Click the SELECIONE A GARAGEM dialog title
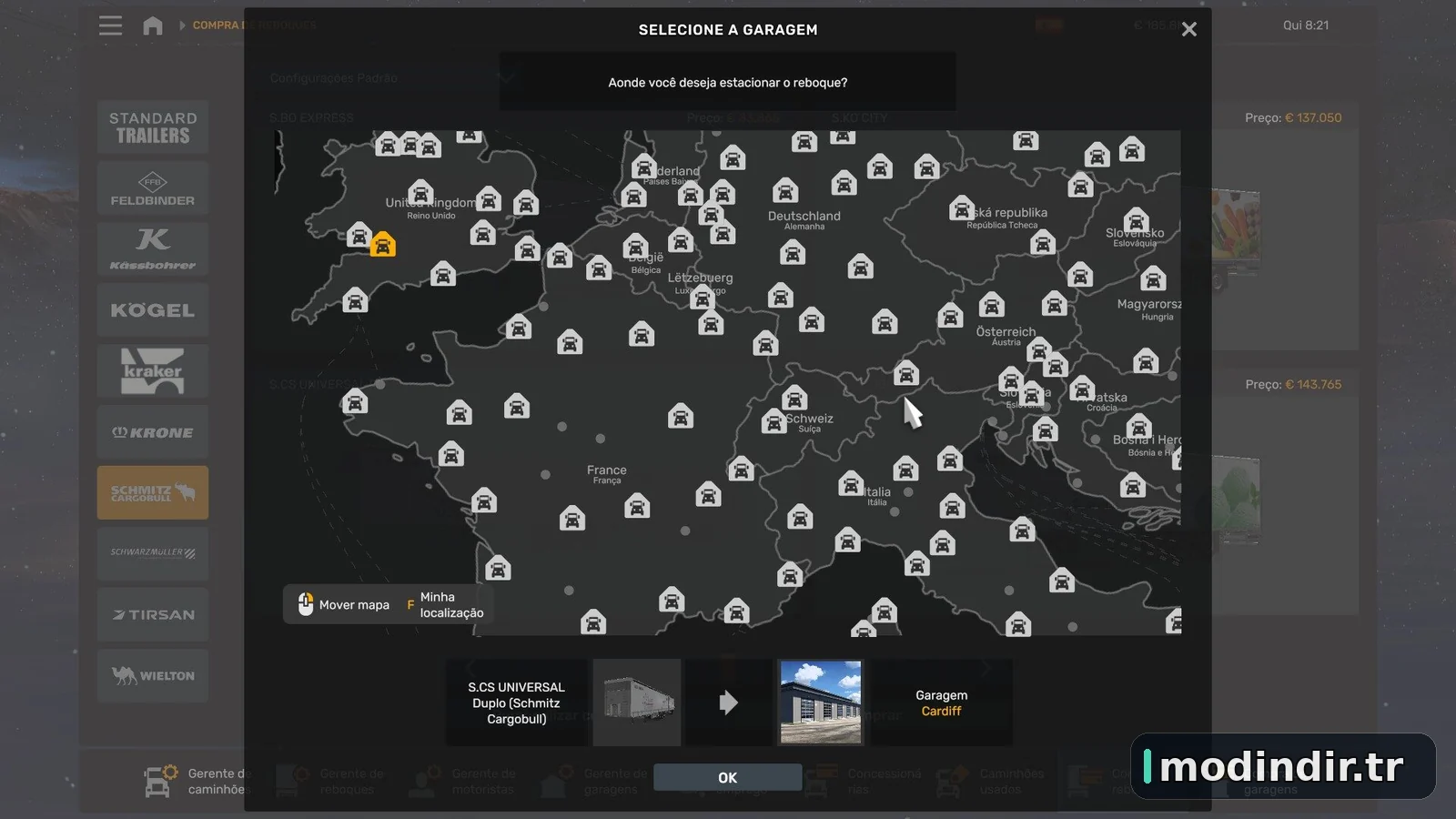This screenshot has height=819, width=1456. [x=728, y=30]
